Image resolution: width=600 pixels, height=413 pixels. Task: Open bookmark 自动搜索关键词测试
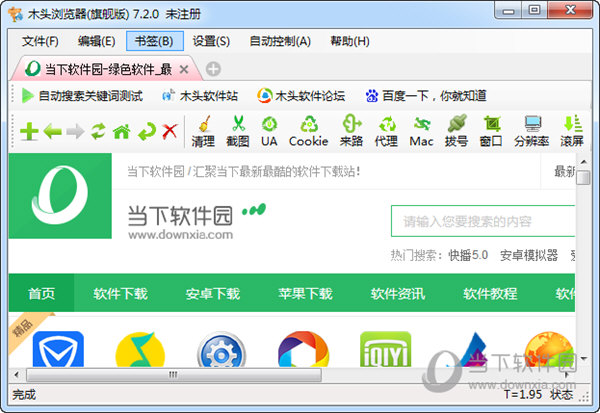pyautogui.click(x=82, y=96)
